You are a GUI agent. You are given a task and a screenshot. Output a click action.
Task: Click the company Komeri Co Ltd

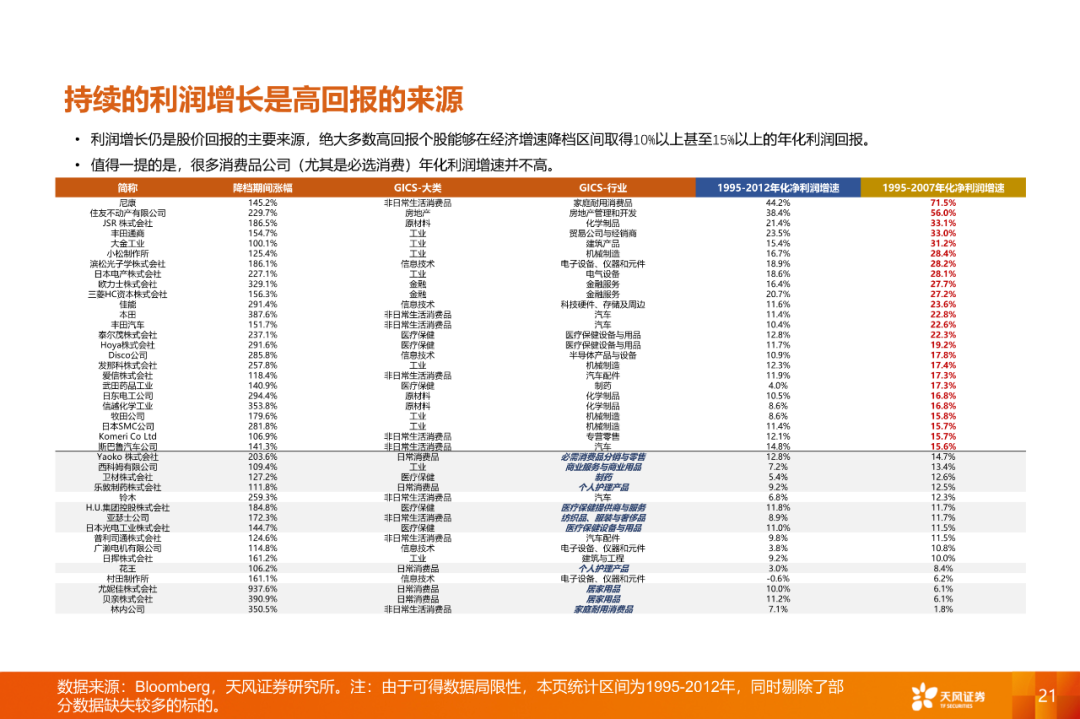pyautogui.click(x=127, y=437)
